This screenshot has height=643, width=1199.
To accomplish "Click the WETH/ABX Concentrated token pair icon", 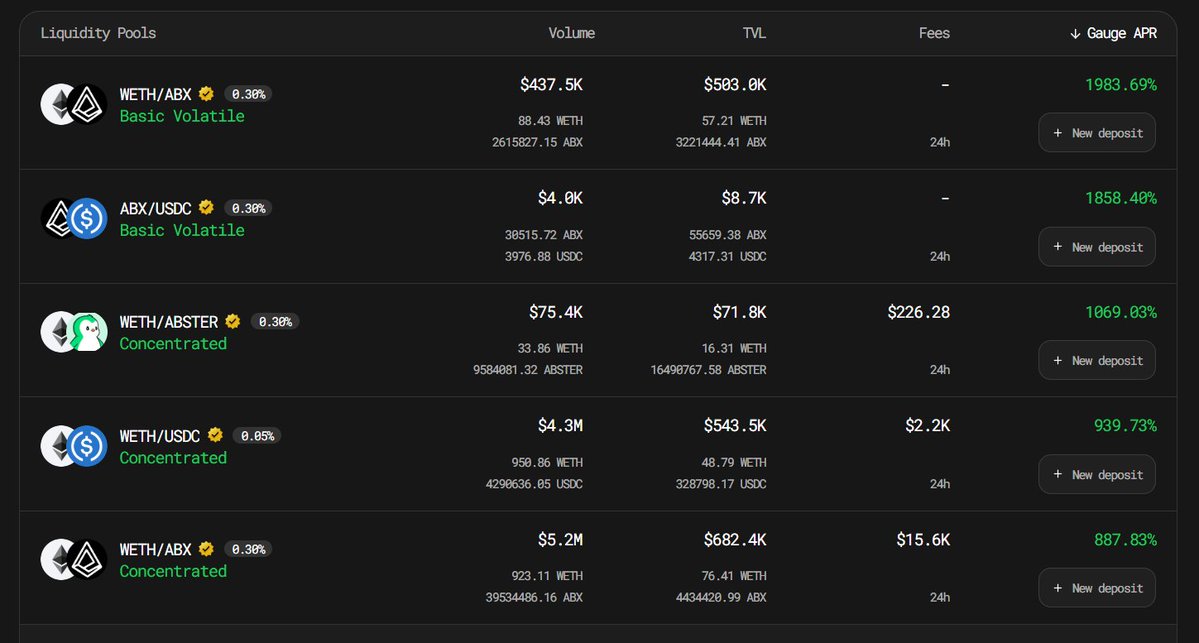I will tap(73, 559).
